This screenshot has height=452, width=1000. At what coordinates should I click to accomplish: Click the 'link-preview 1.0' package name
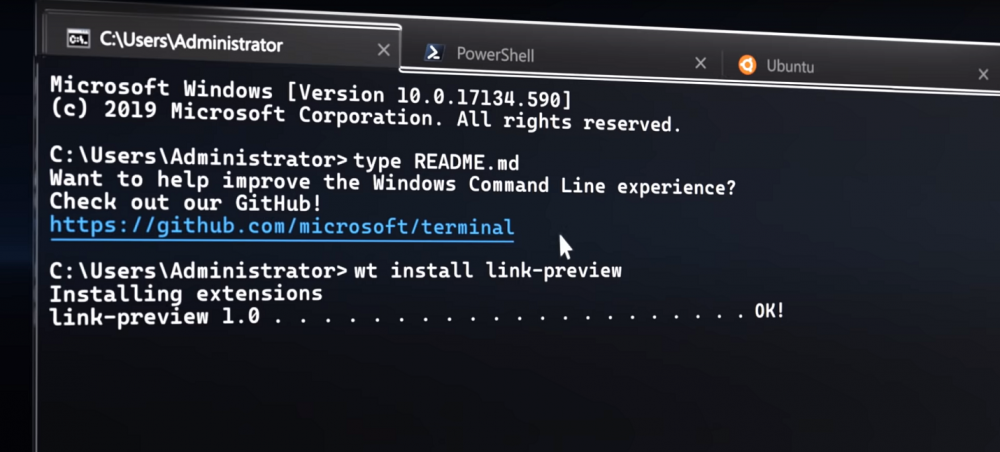point(155,316)
